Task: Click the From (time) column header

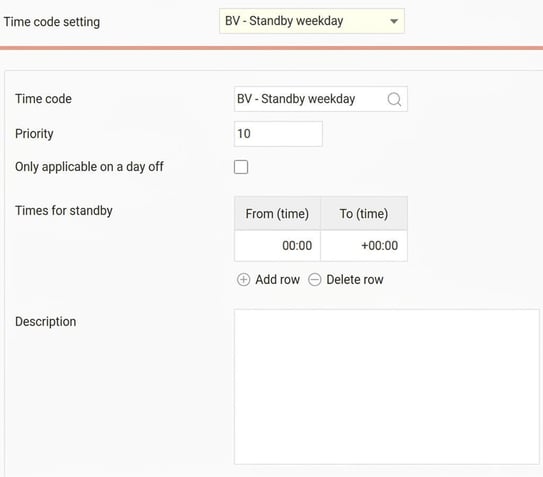Action: 277,213
